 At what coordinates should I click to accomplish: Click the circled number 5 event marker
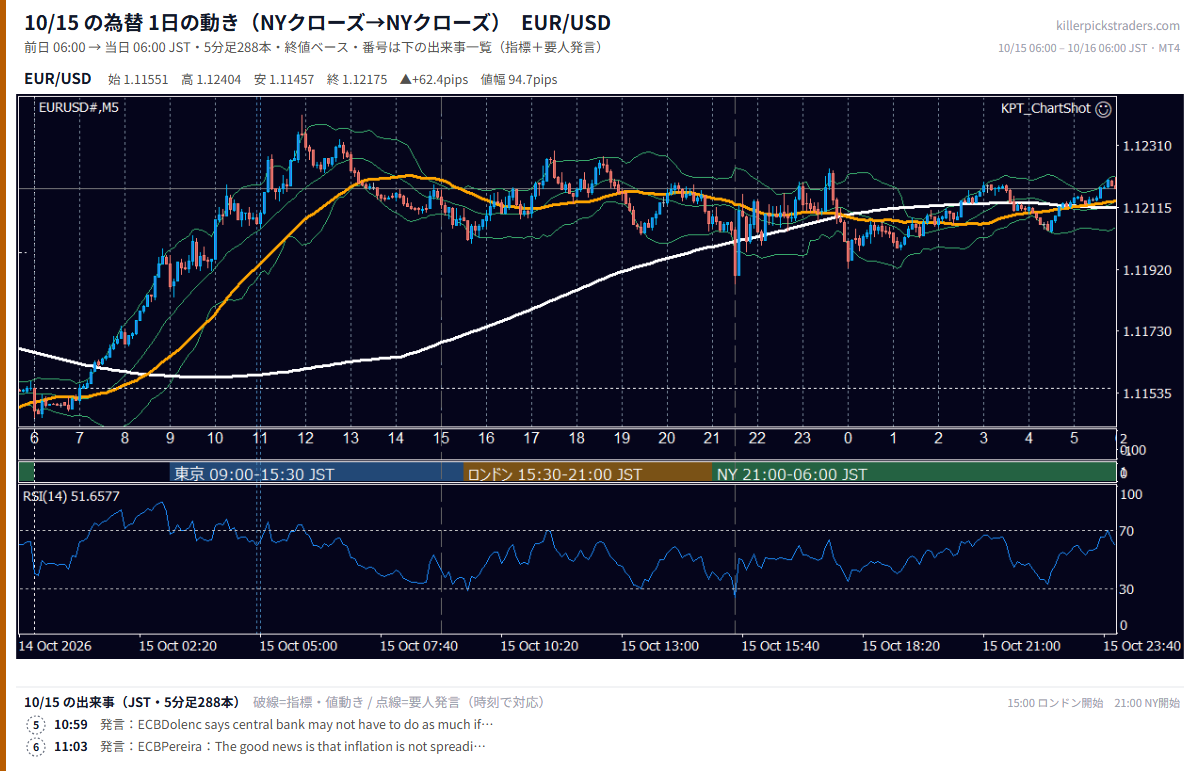coord(36,725)
